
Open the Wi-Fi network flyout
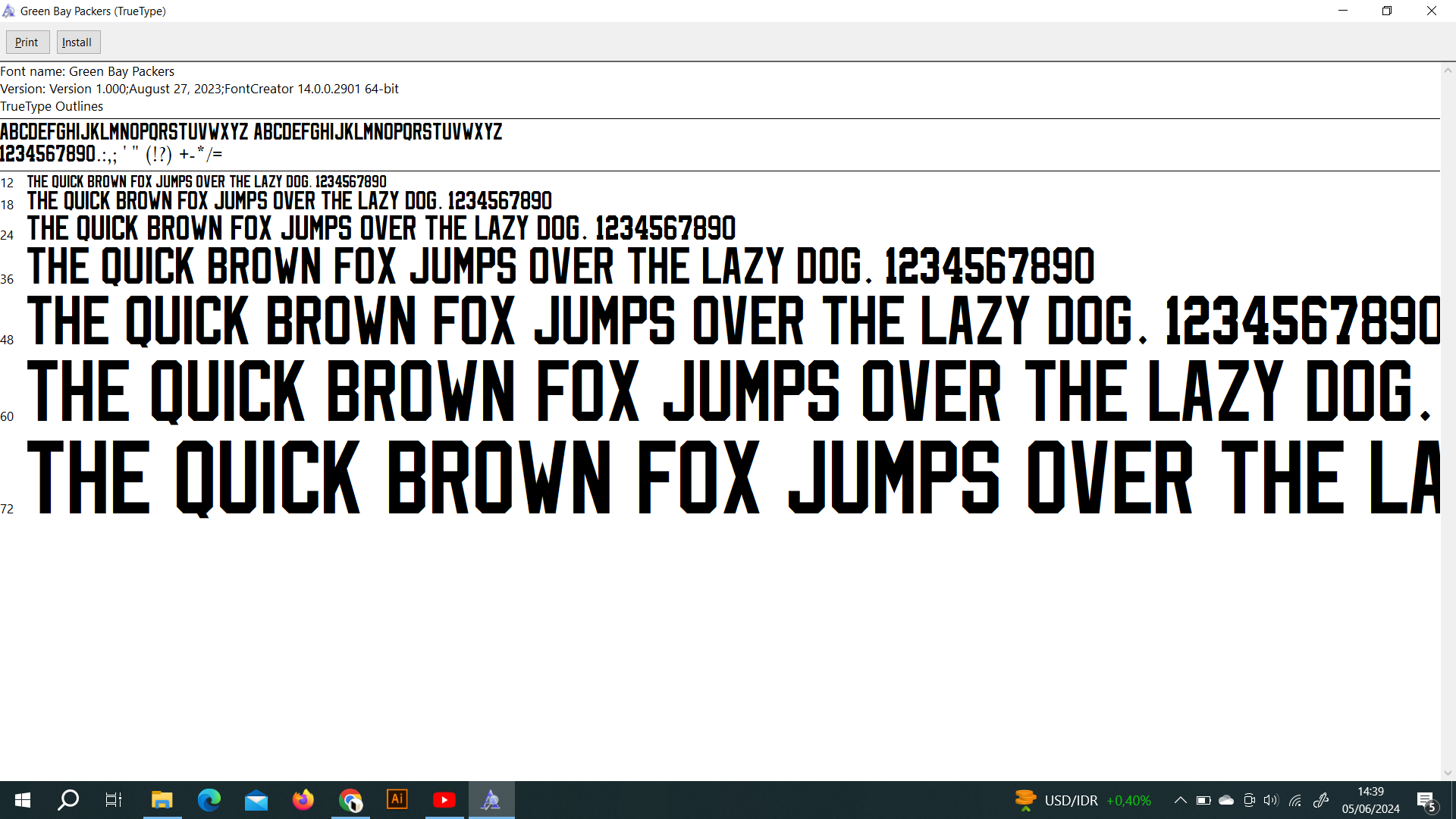coord(1295,800)
